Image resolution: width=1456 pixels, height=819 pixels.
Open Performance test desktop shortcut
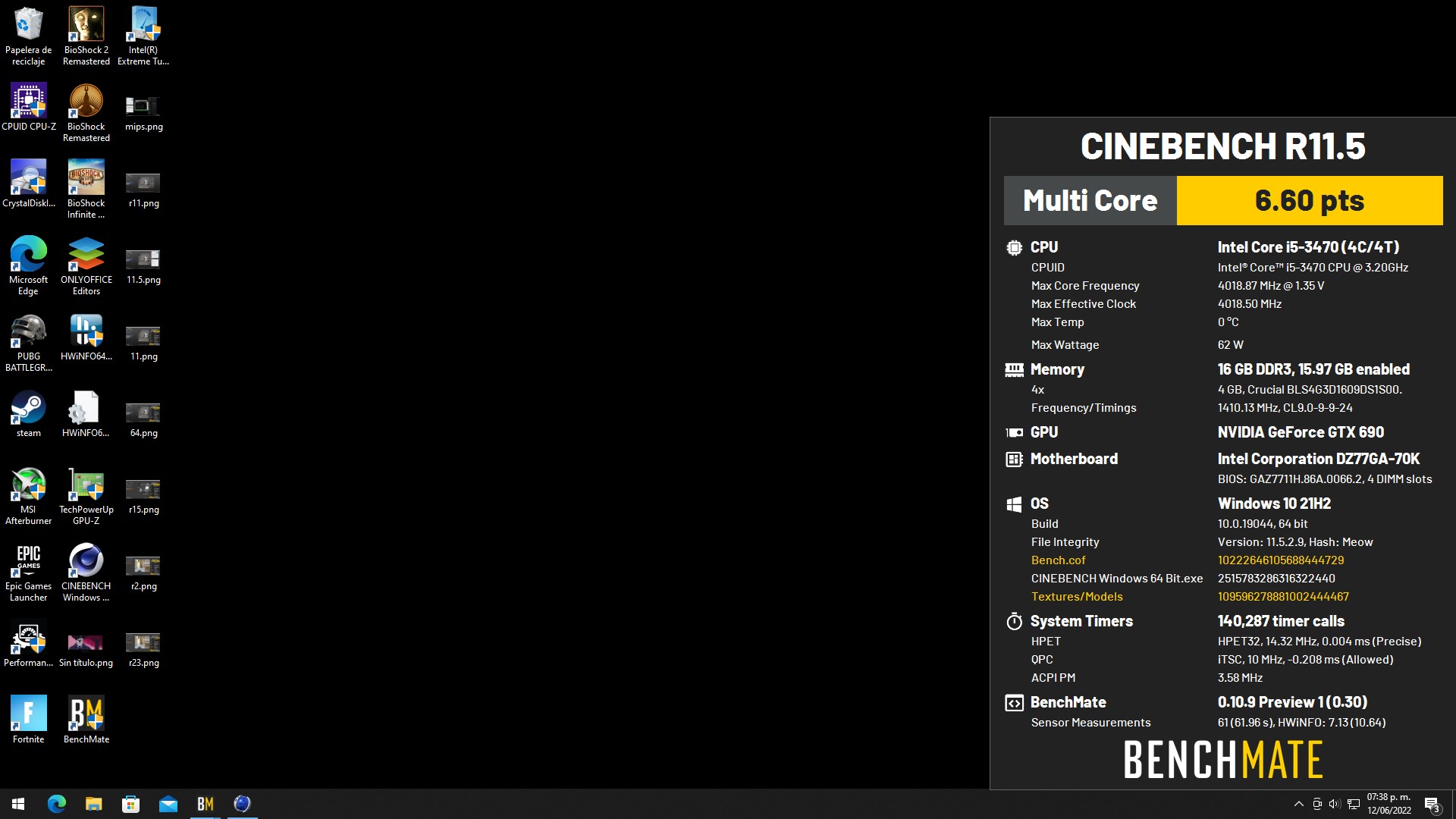point(29,644)
